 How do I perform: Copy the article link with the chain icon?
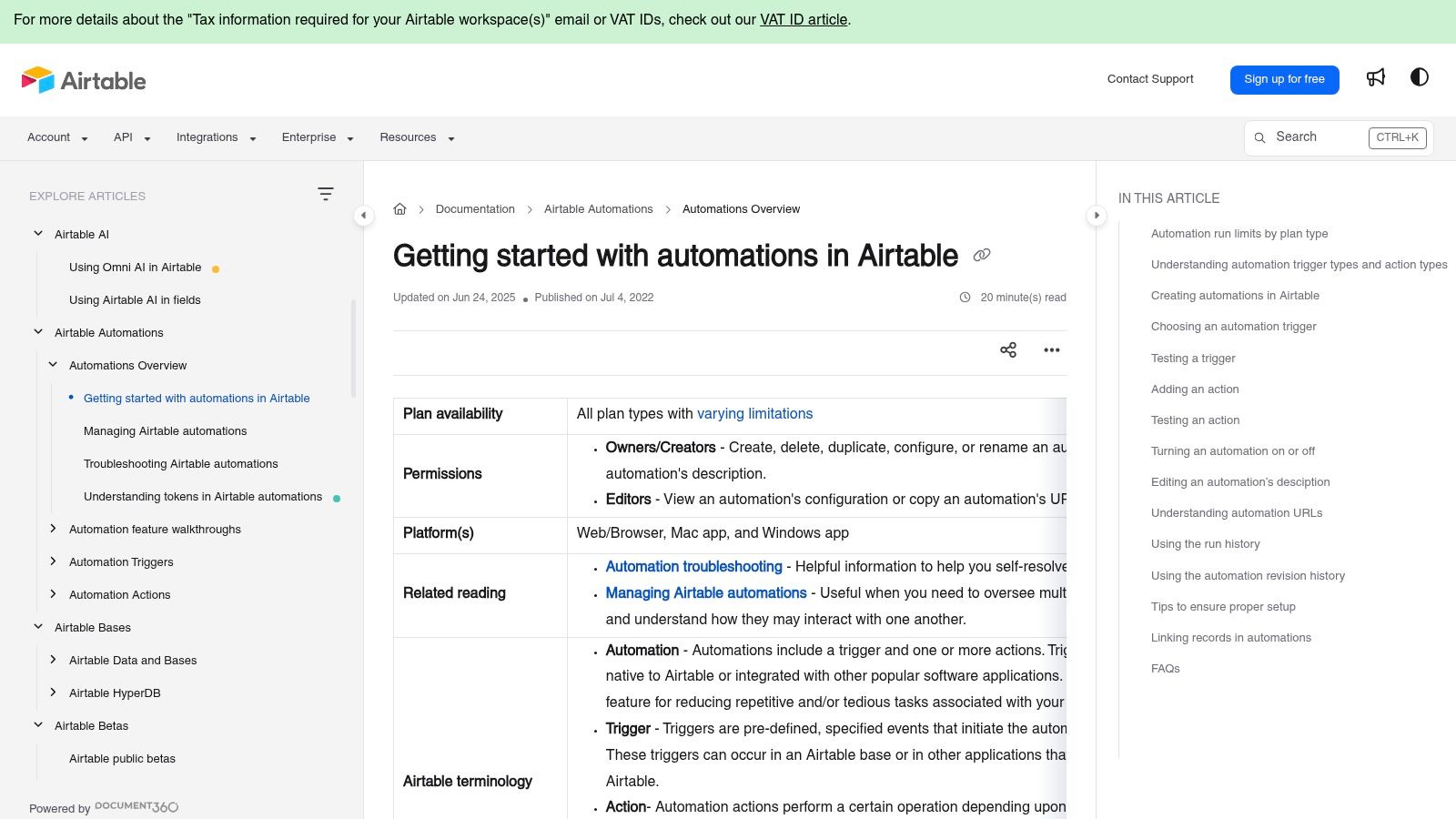(982, 255)
